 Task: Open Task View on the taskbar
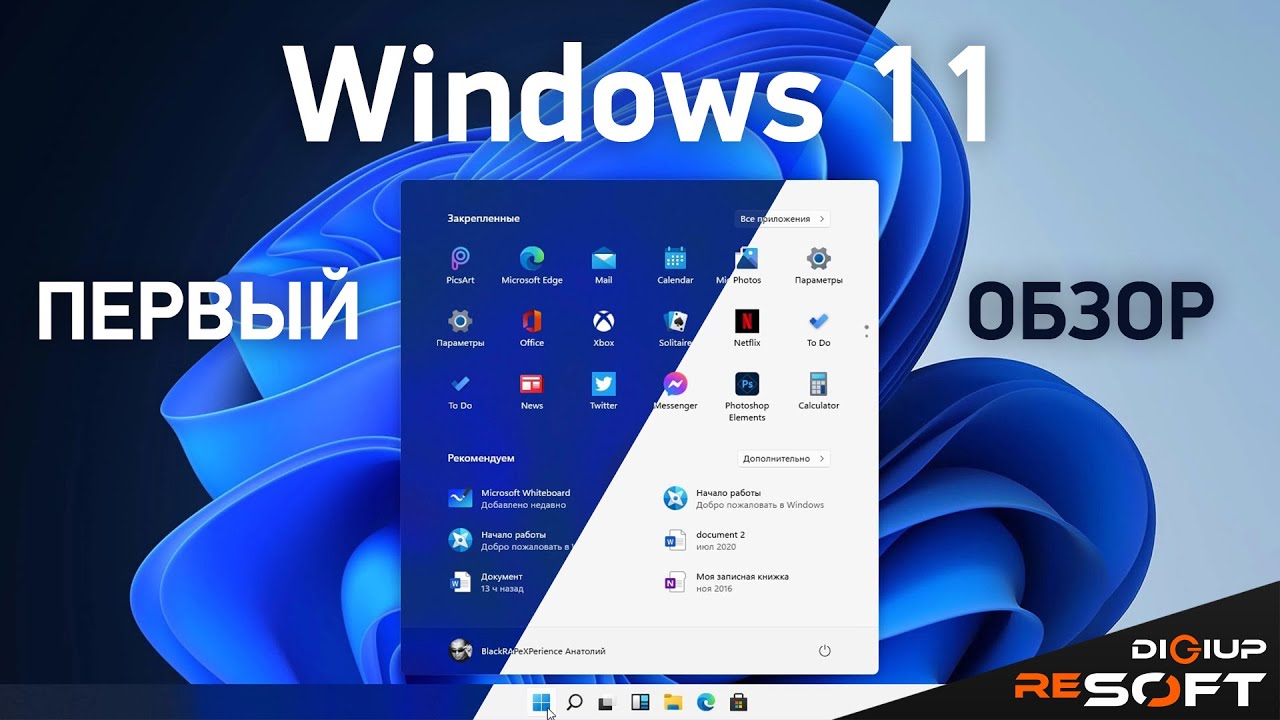point(606,702)
